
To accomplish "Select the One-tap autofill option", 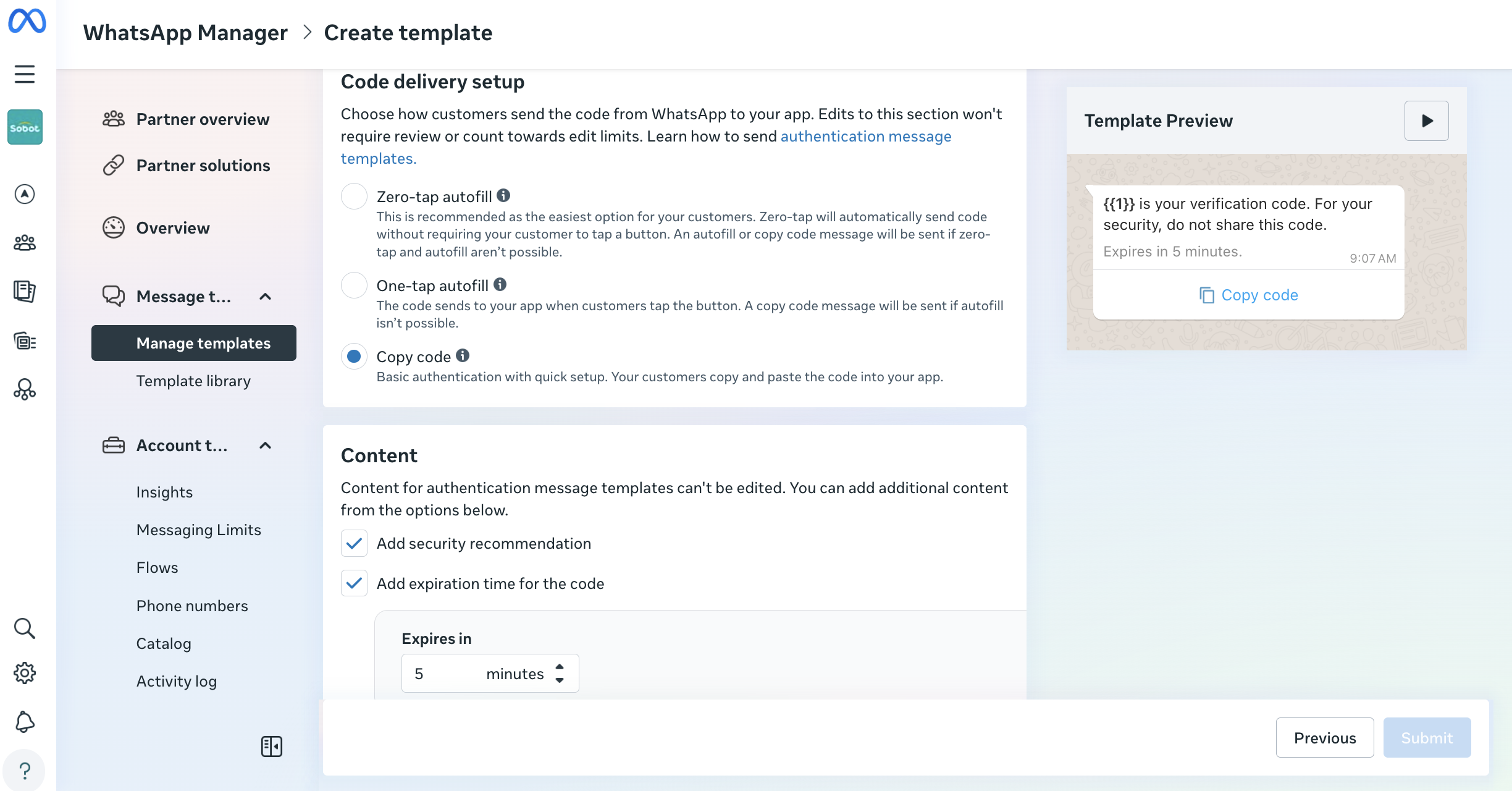I will pyautogui.click(x=354, y=286).
